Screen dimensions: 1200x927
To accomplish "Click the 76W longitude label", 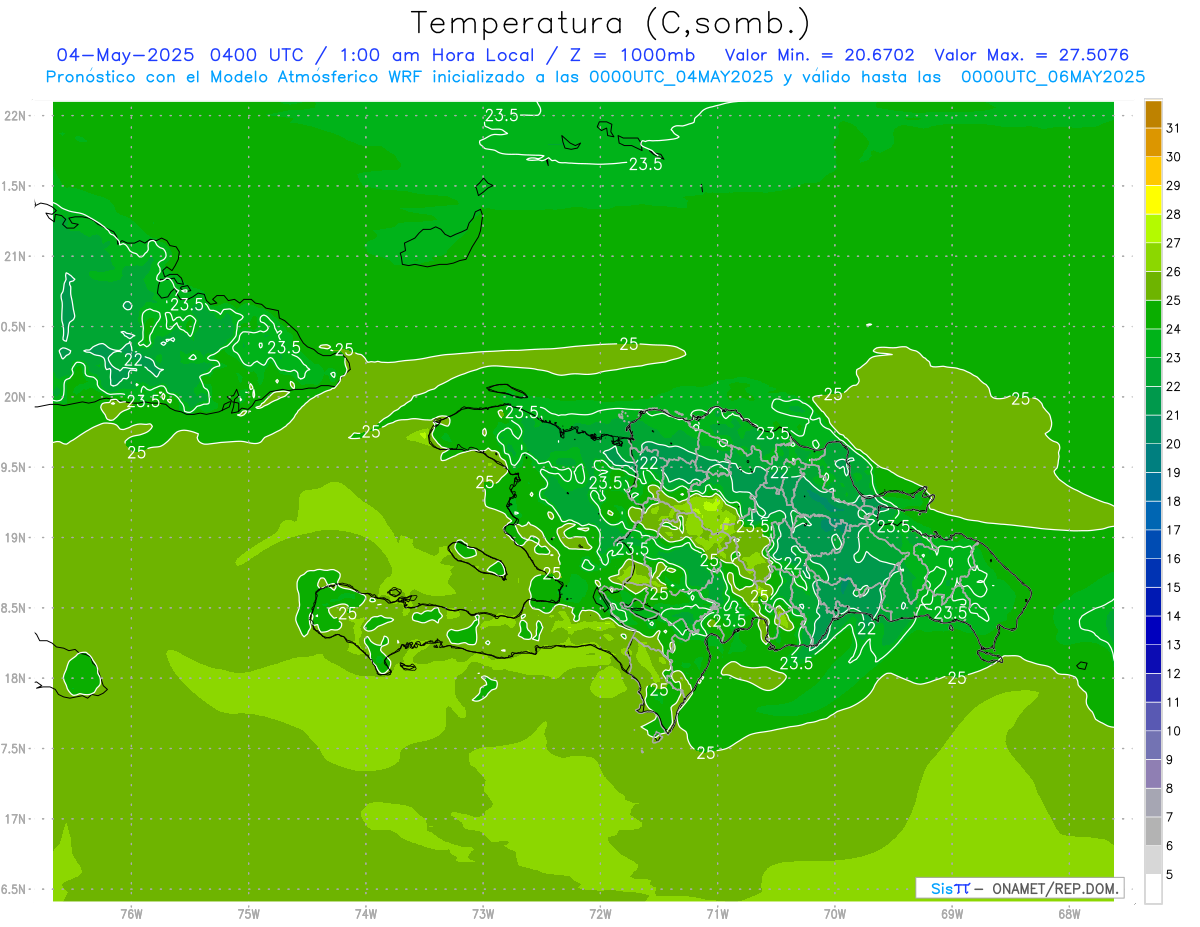I will pos(131,914).
